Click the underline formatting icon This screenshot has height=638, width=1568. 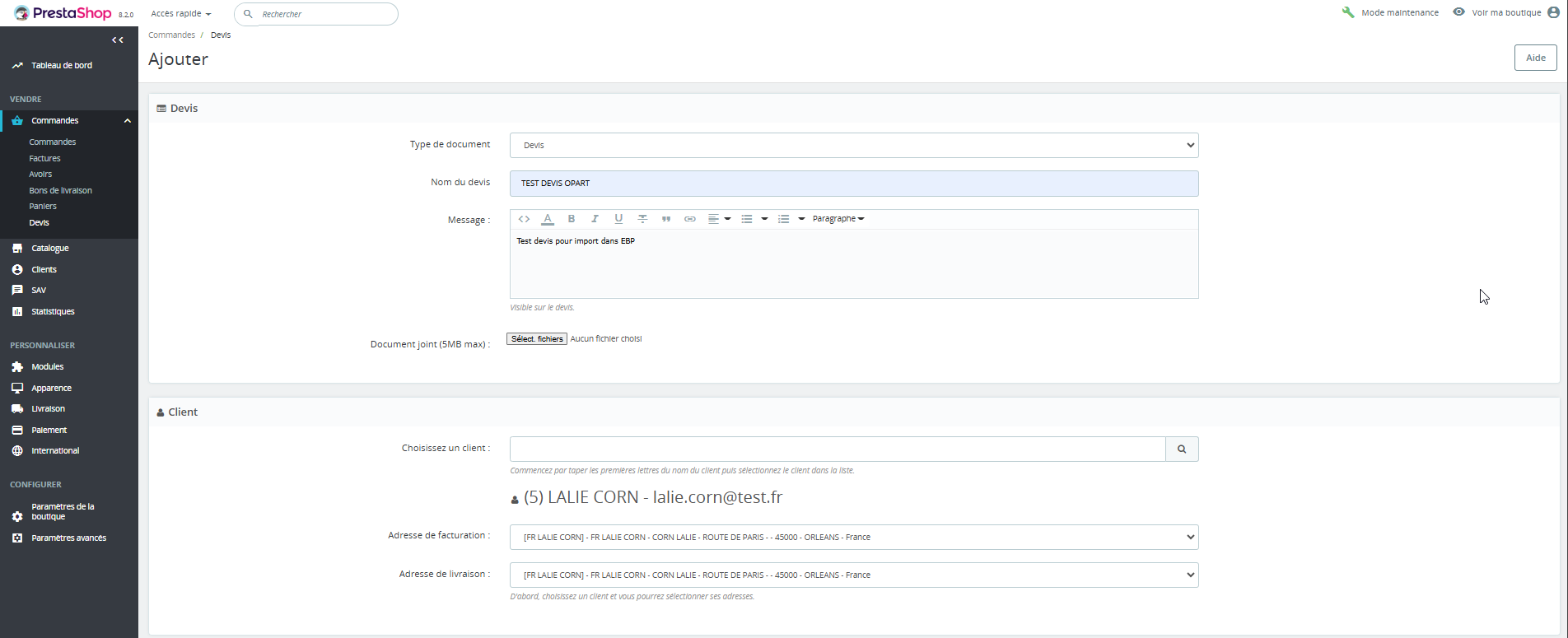618,219
